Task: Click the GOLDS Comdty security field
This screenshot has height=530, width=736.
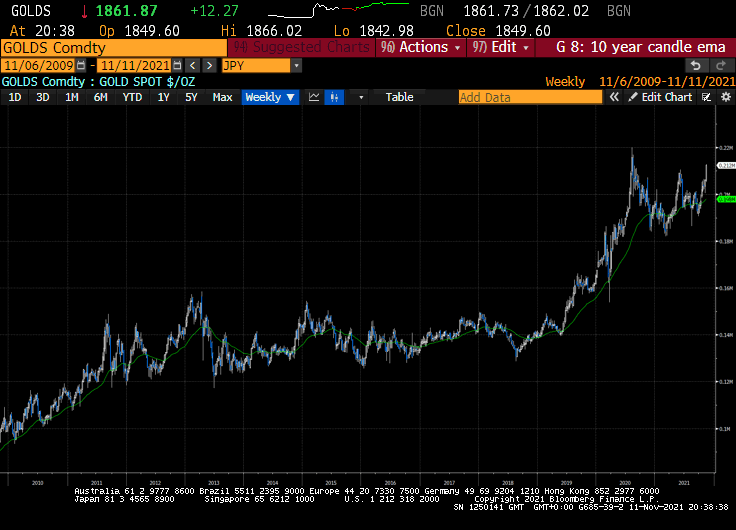Action: pos(114,48)
